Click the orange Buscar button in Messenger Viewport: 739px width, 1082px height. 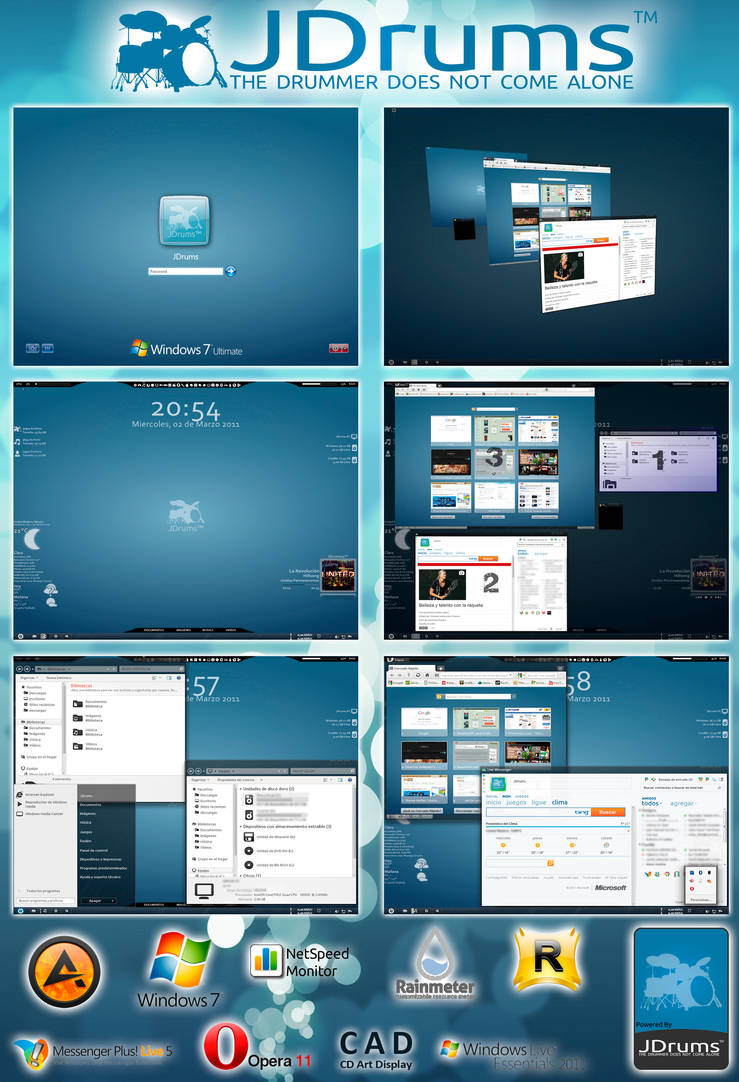coord(608,812)
